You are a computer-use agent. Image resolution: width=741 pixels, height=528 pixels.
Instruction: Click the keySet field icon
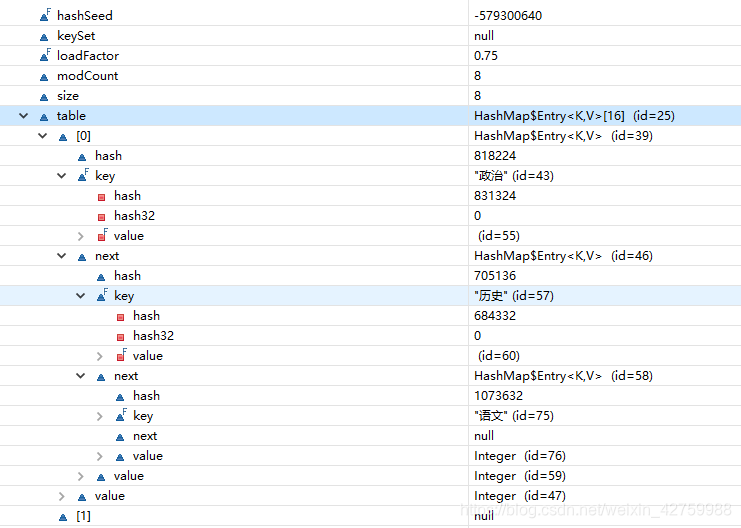(x=44, y=37)
